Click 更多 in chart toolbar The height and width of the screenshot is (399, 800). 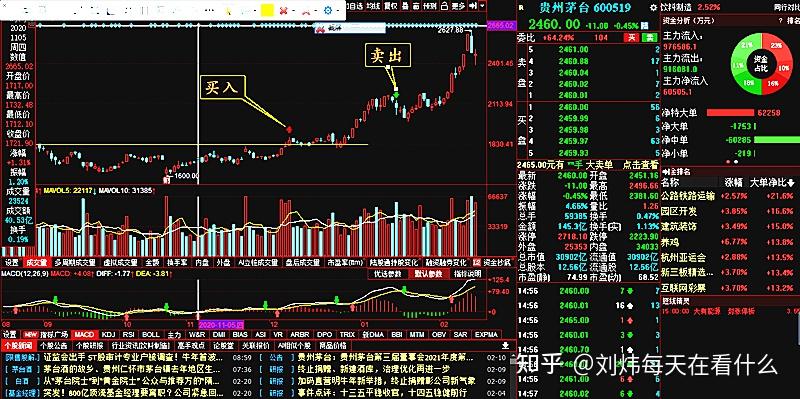(x=458, y=6)
